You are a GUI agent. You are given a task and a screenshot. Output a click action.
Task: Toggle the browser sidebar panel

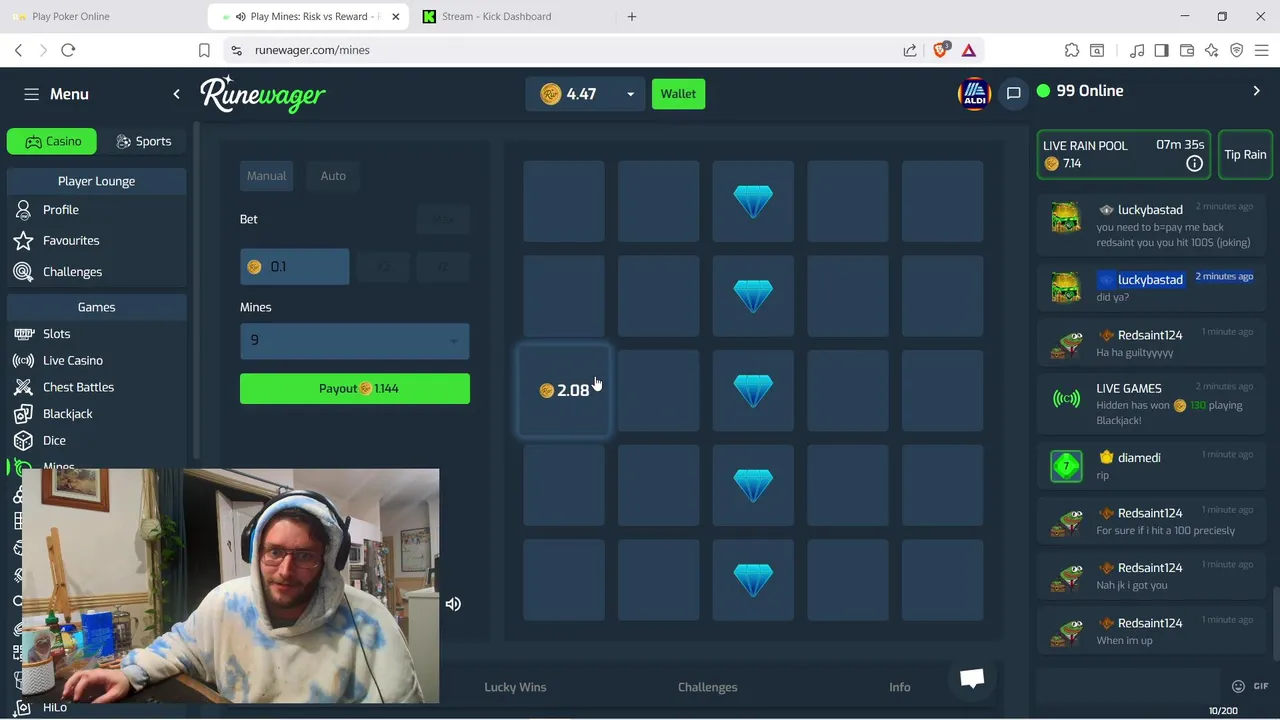coord(1162,50)
